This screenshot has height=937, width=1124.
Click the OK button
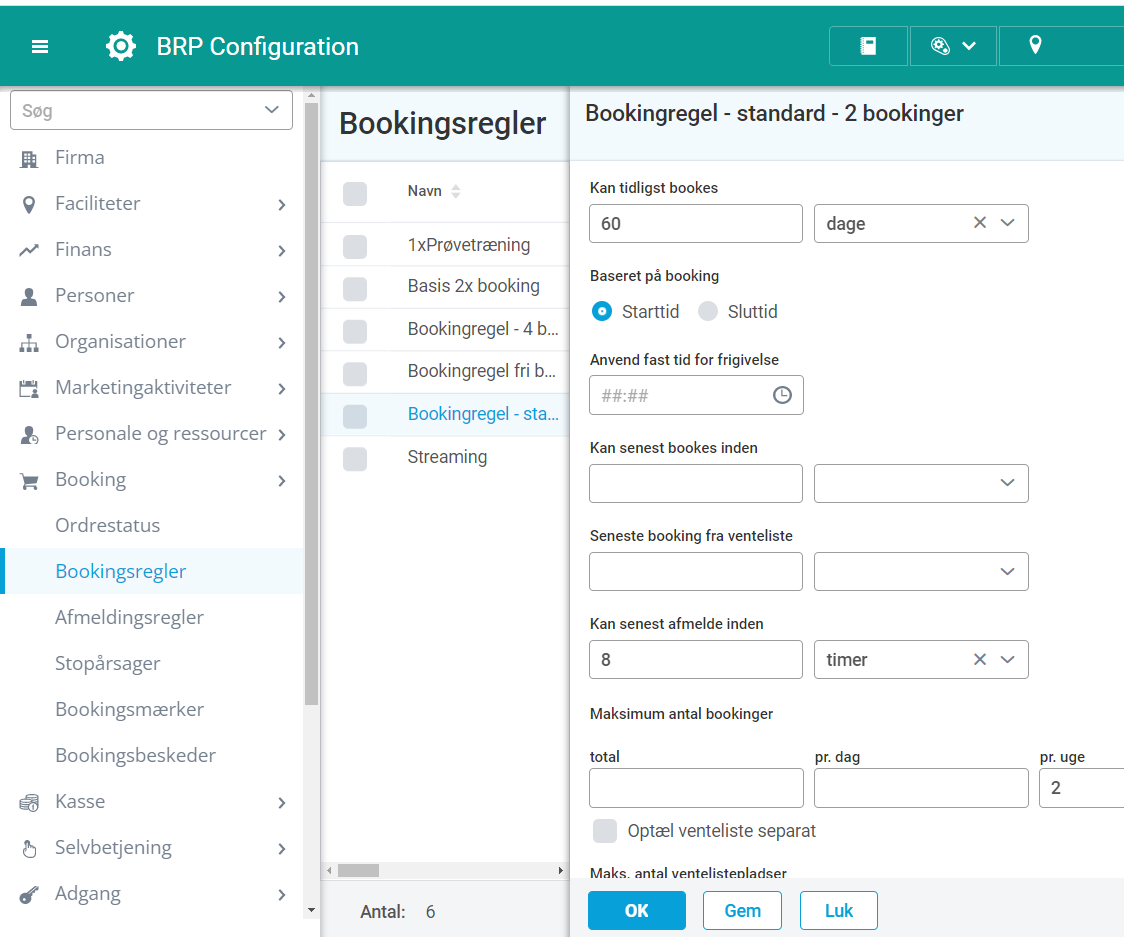(x=636, y=911)
